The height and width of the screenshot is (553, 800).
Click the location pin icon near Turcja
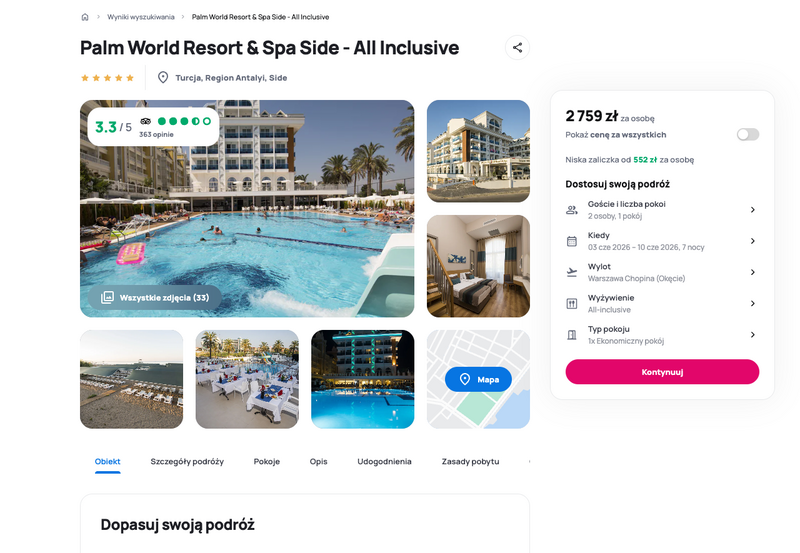[163, 78]
